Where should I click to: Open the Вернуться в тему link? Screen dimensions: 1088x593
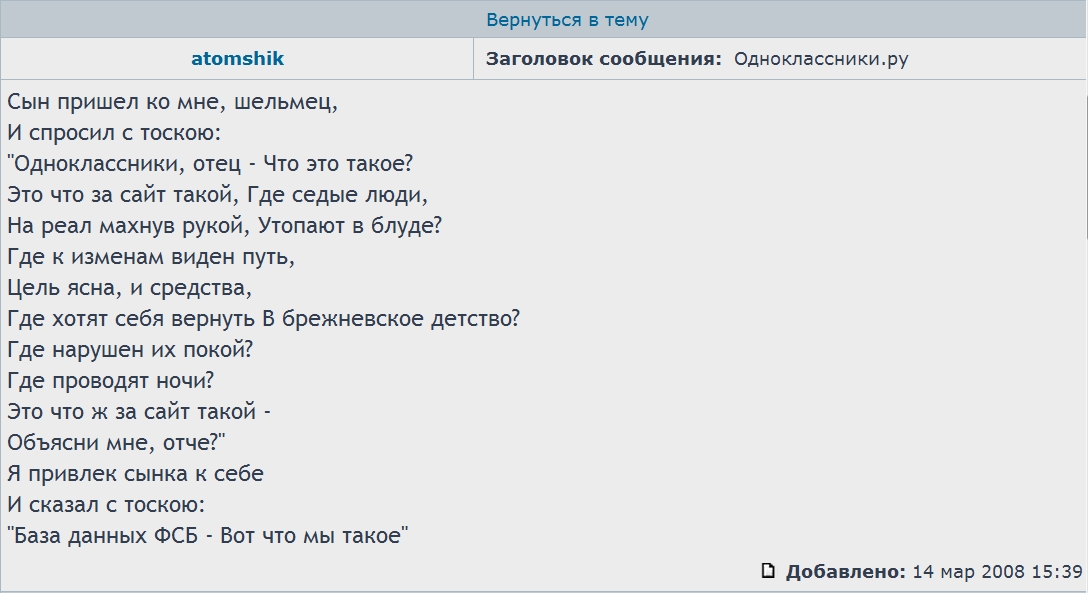[567, 20]
